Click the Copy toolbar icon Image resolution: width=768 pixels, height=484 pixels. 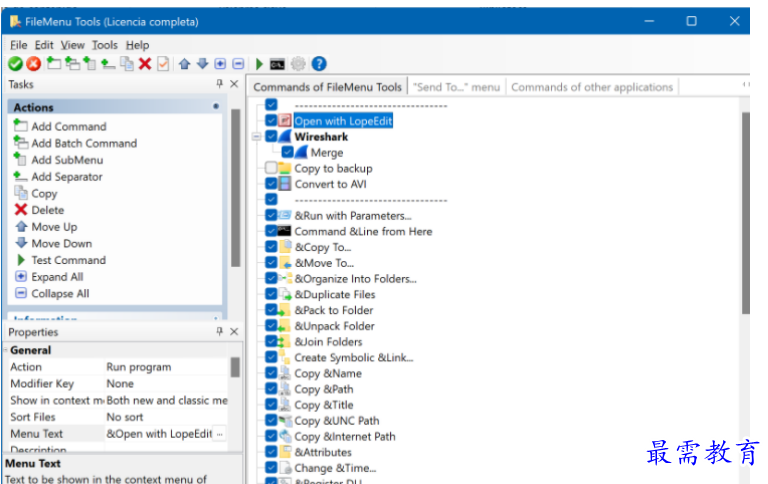point(127,64)
